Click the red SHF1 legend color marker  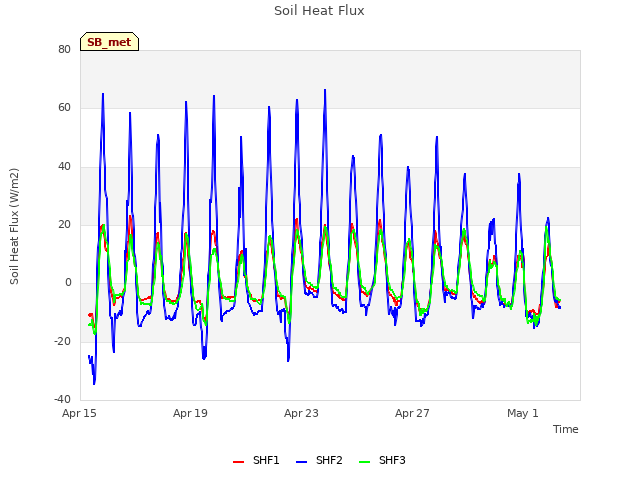point(238,462)
